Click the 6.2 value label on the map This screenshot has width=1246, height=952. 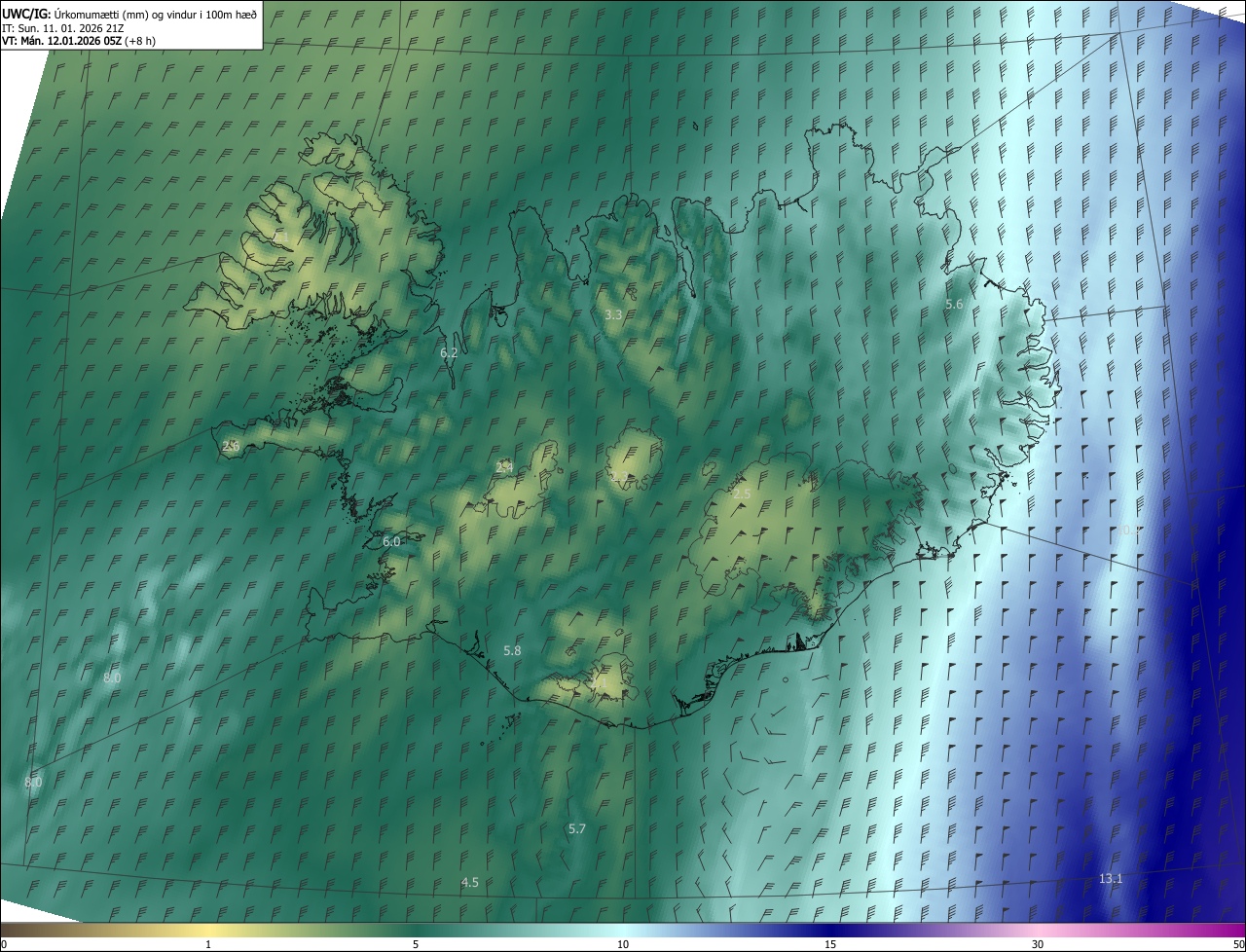449,353
